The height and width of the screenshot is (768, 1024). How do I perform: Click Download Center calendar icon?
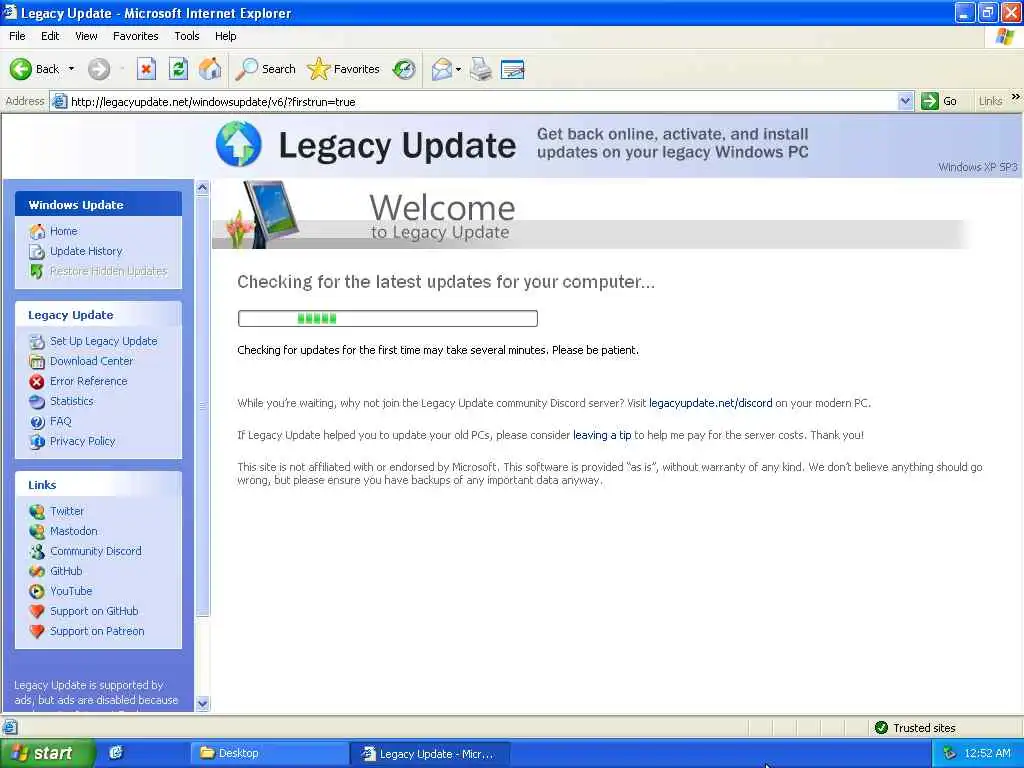point(37,361)
